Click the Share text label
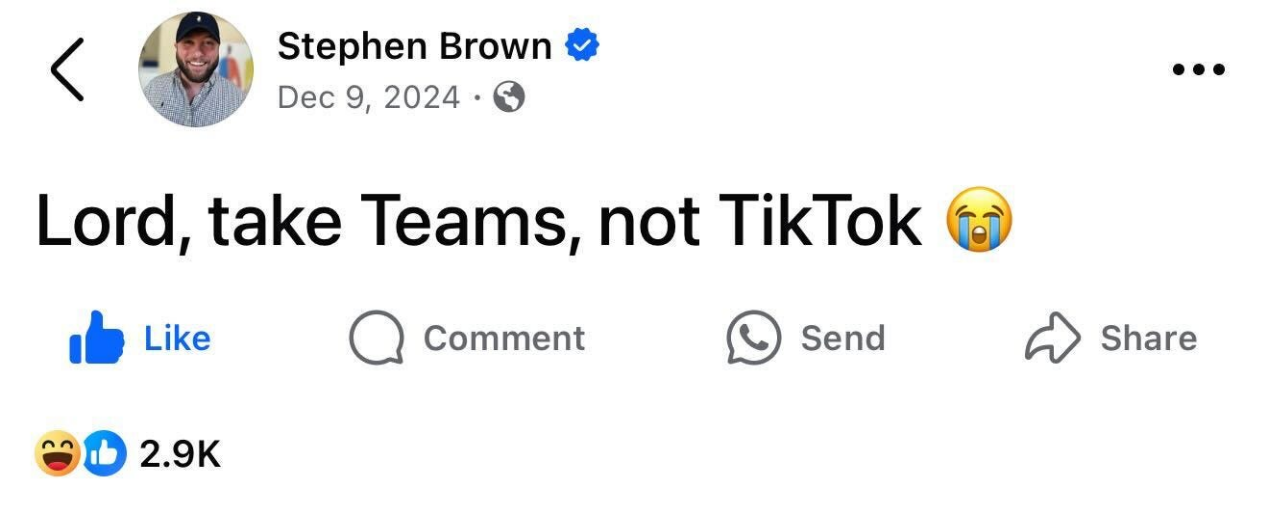Image resolution: width=1268 pixels, height=515 pixels. 1148,338
